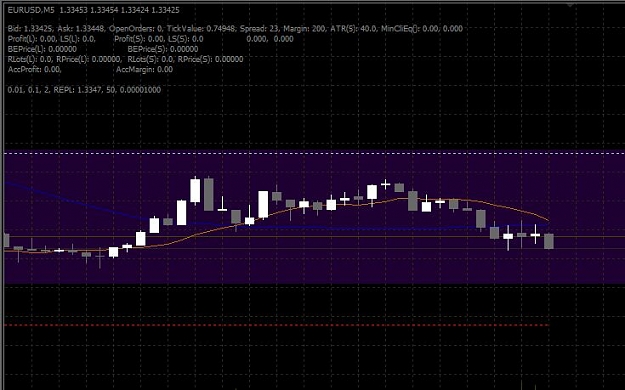
Task: Select the MinCliEq() readout text
Action: pyautogui.click(x=422, y=28)
